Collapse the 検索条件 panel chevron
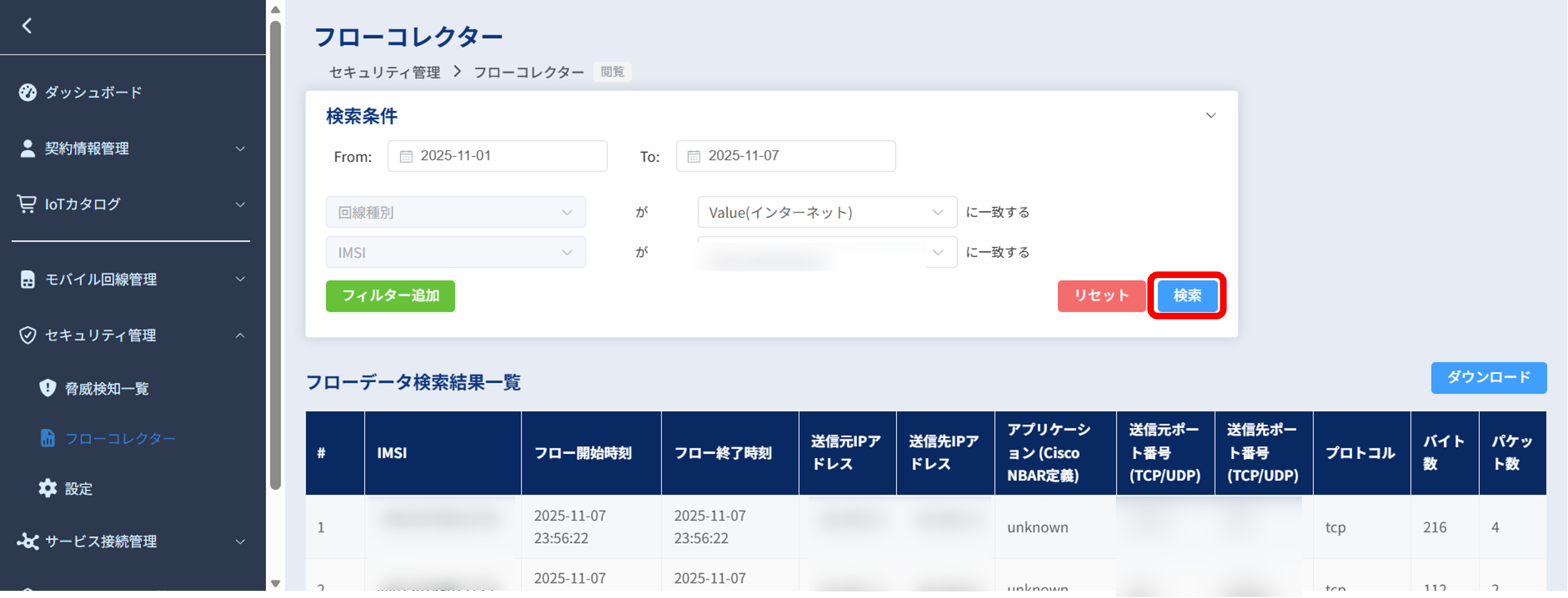Viewport: 1568px width, 598px height. [x=1210, y=115]
